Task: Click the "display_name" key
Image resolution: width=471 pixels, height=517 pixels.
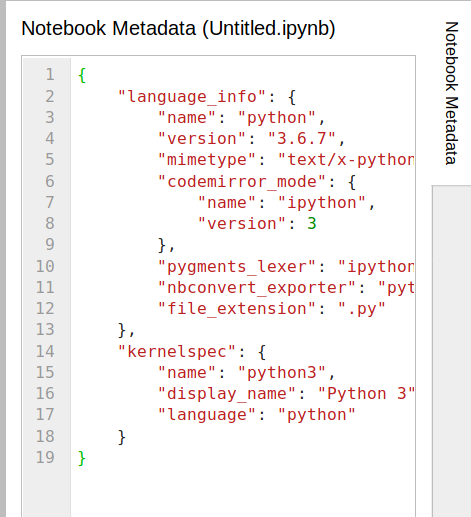Action: [x=227, y=394]
